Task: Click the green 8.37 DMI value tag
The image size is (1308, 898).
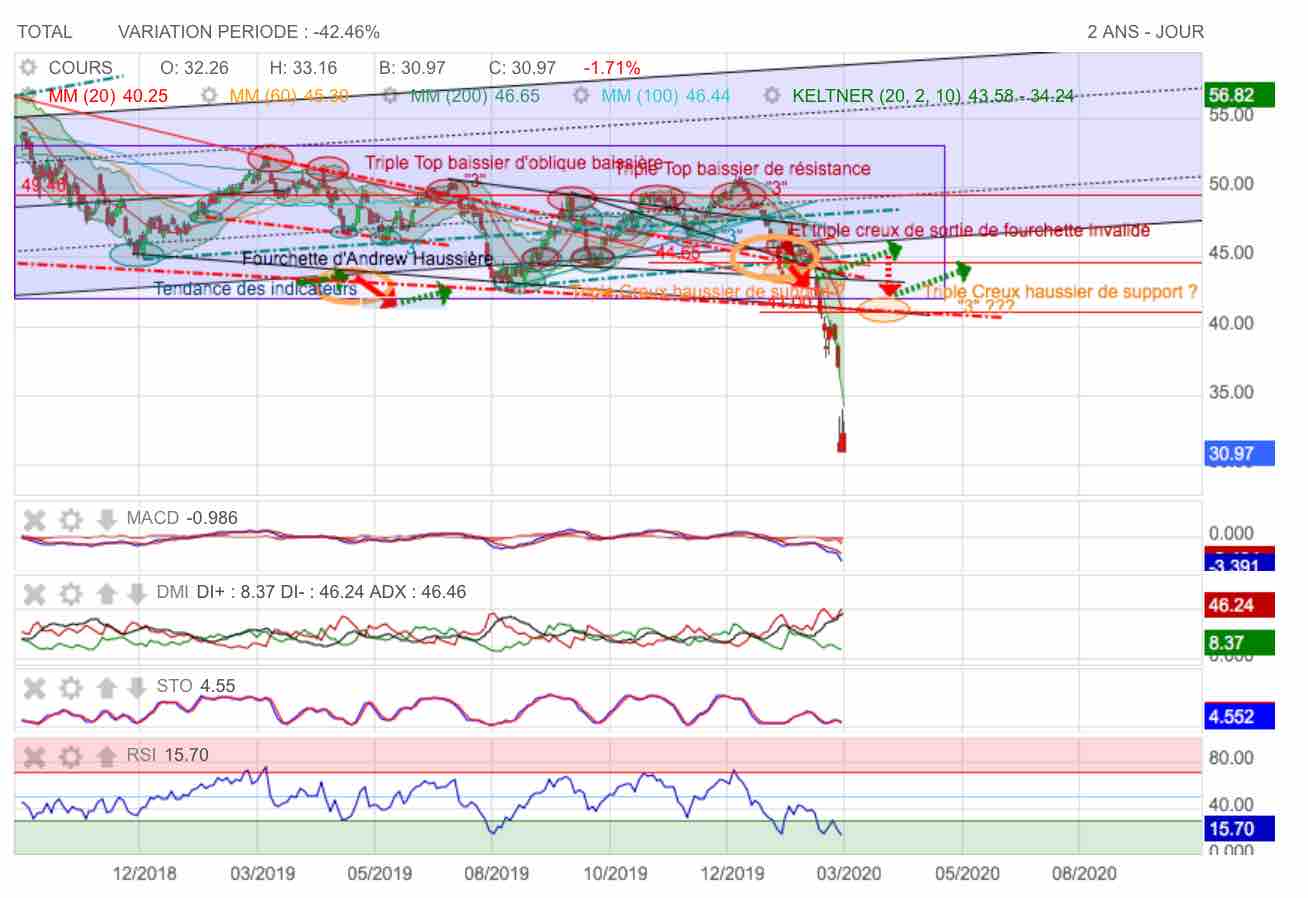Action: click(x=1240, y=642)
